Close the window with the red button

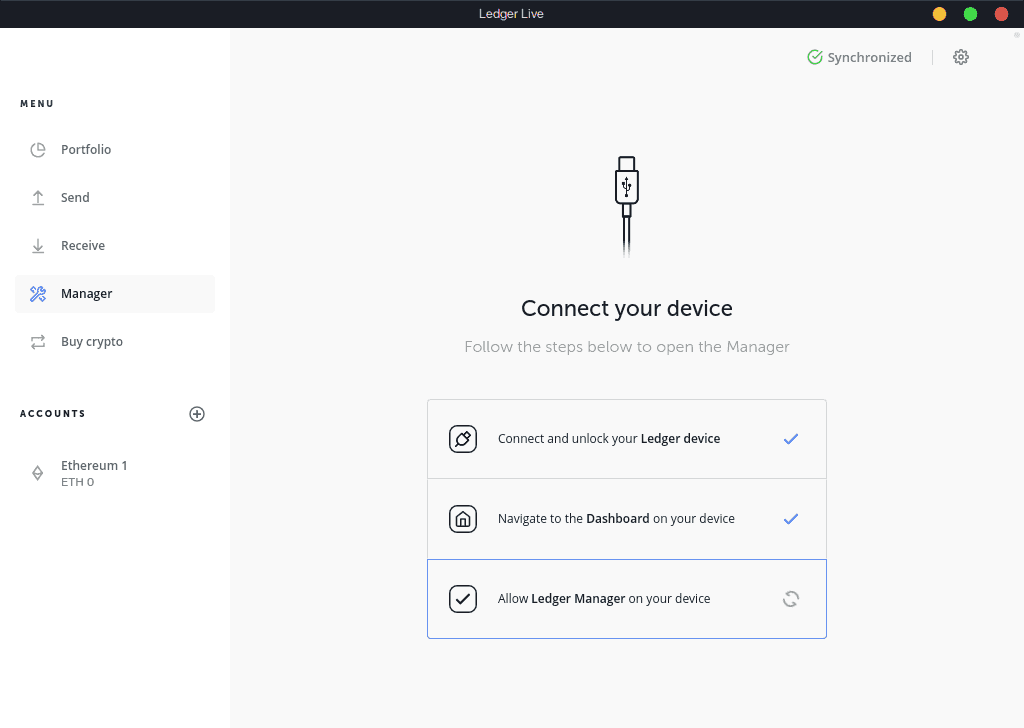[x=1001, y=14]
